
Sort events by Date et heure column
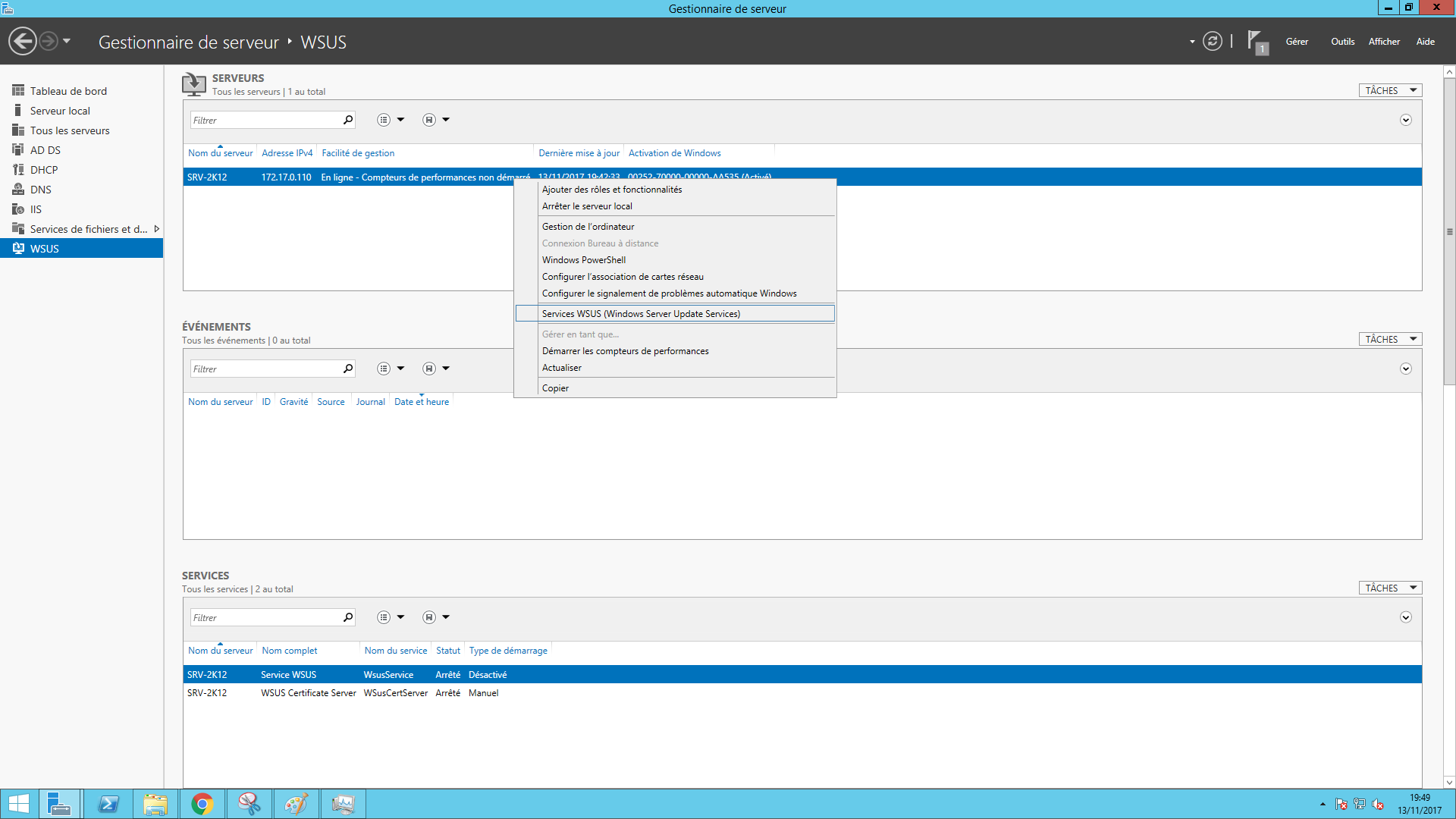(x=422, y=402)
